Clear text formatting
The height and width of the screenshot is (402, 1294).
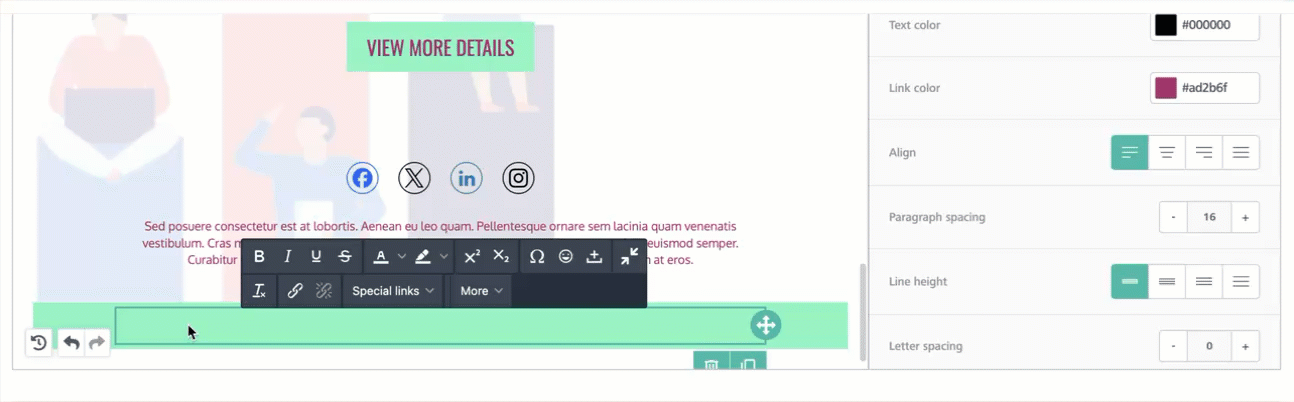click(x=259, y=291)
